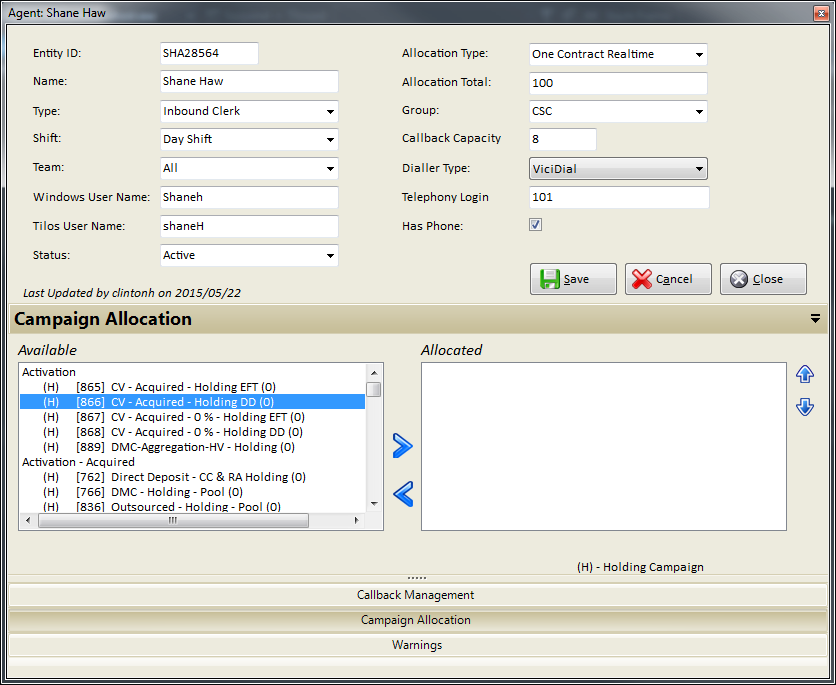Image resolution: width=836 pixels, height=685 pixels.
Task: Save the agent details
Action: pyautogui.click(x=573, y=279)
